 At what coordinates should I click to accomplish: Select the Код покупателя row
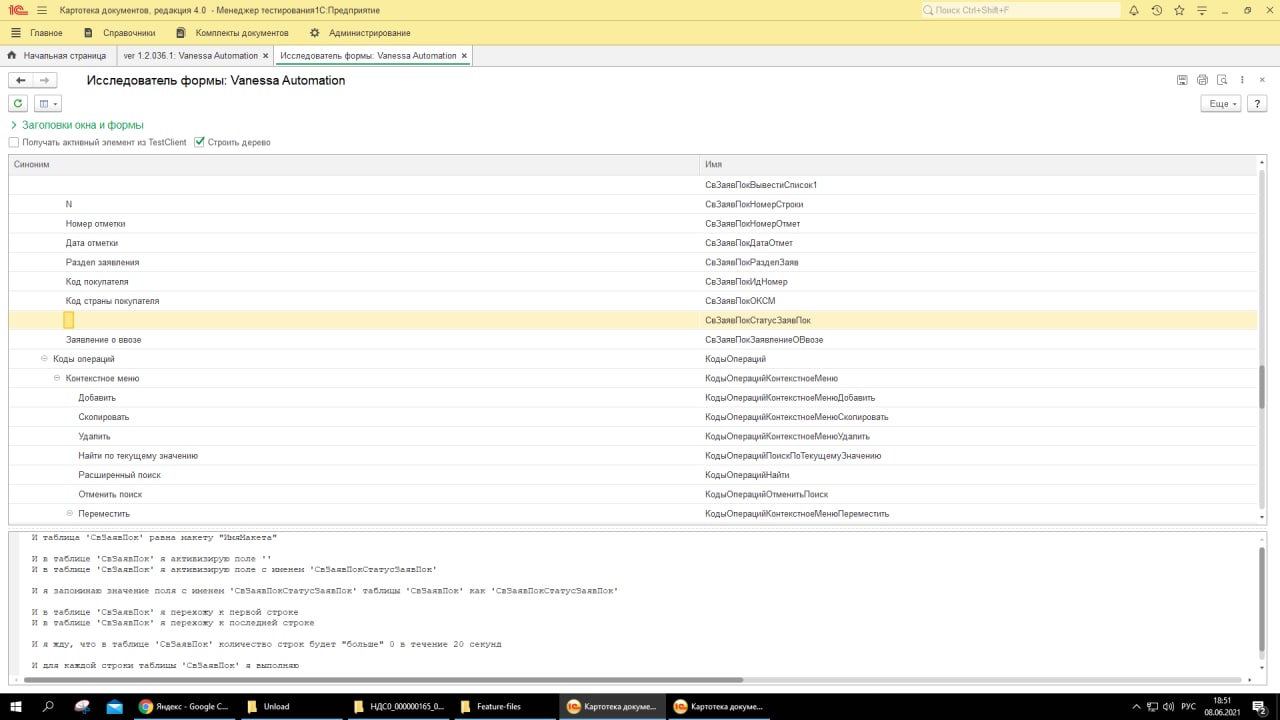[x=633, y=282]
